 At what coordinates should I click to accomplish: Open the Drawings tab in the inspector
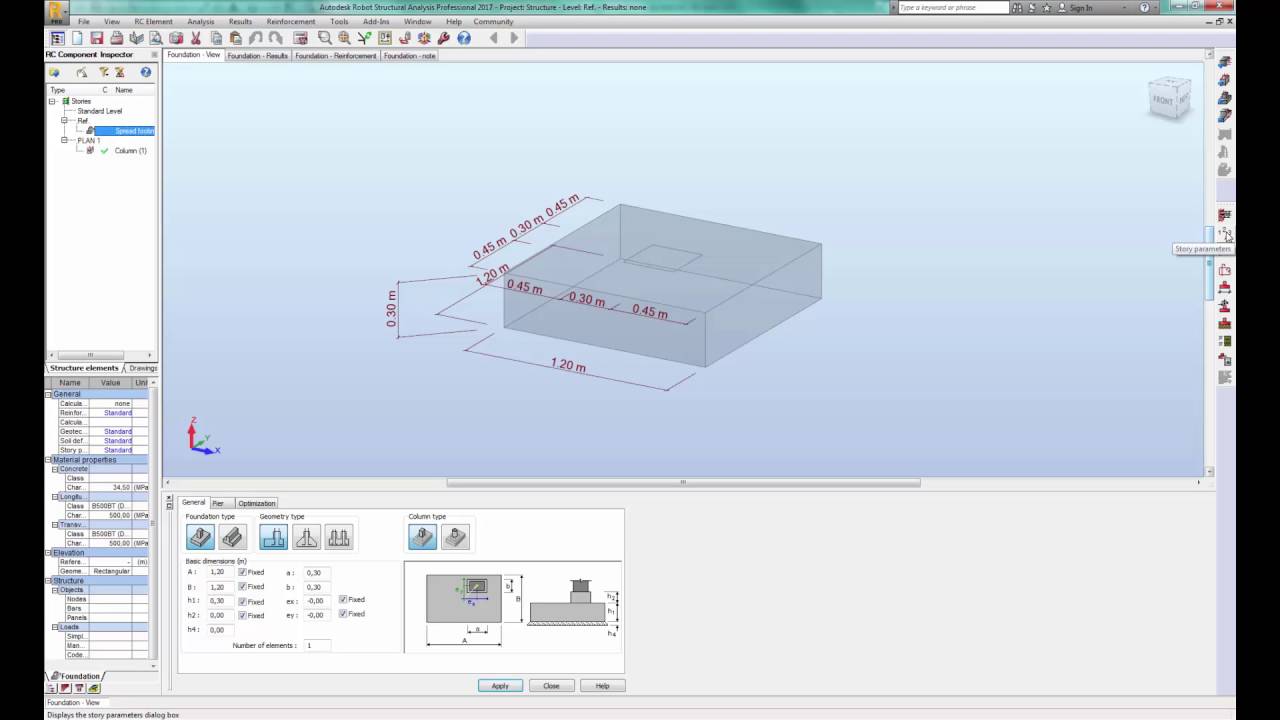(x=142, y=368)
